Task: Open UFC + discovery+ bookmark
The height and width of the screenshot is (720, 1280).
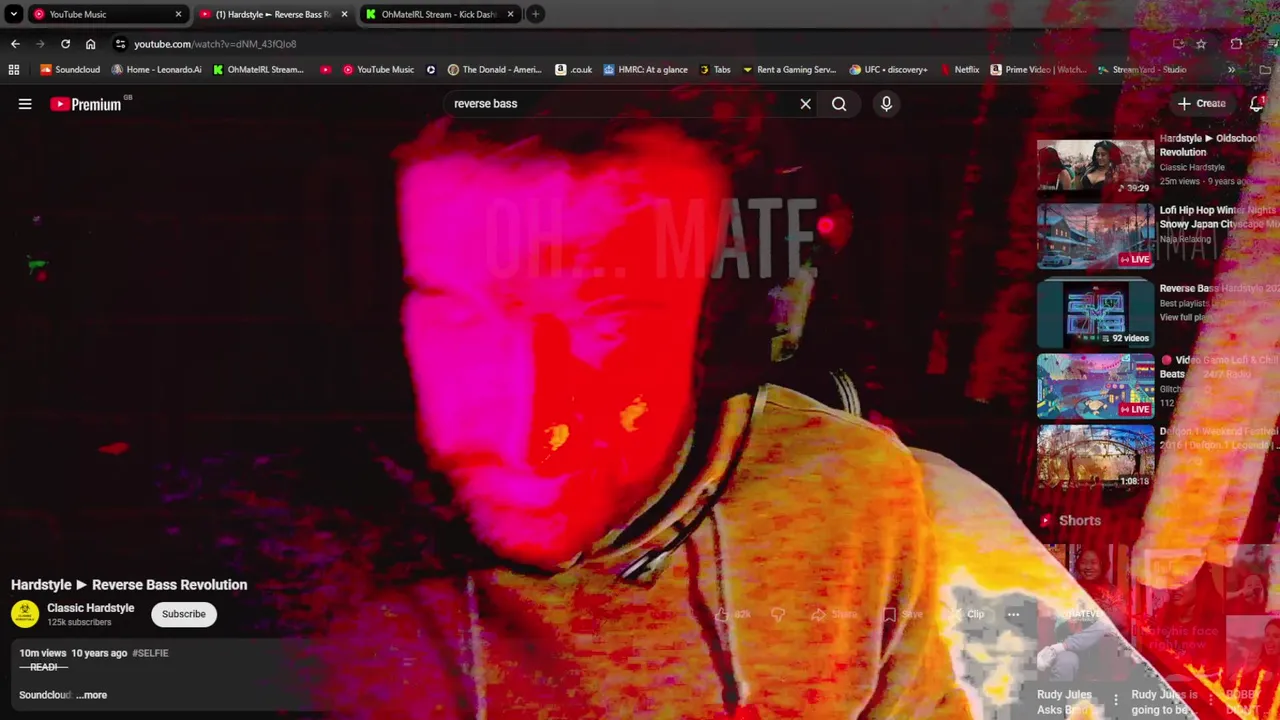Action: coord(888,70)
